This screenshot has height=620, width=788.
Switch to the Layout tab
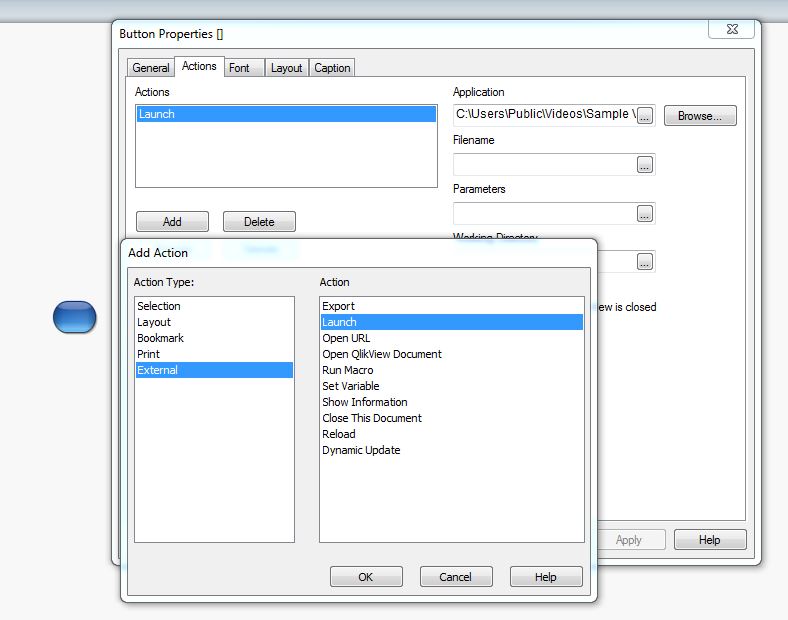pos(286,68)
